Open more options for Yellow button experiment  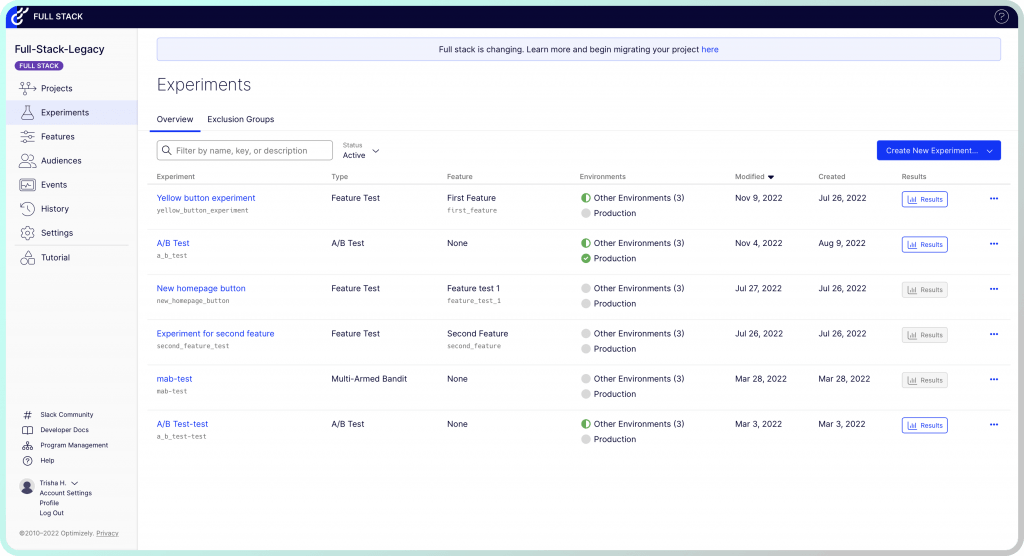click(993, 199)
